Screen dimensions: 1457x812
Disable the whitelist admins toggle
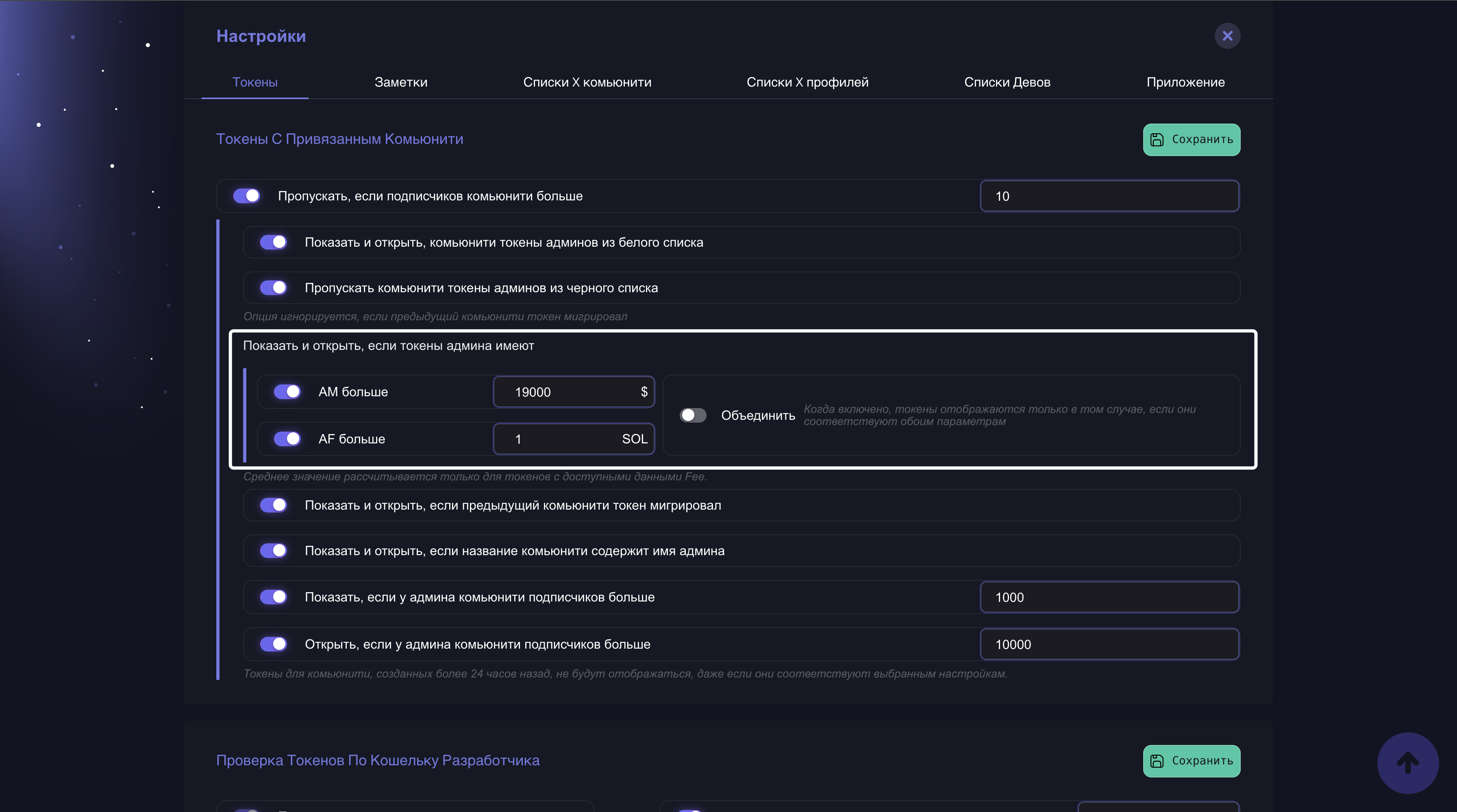click(274, 242)
